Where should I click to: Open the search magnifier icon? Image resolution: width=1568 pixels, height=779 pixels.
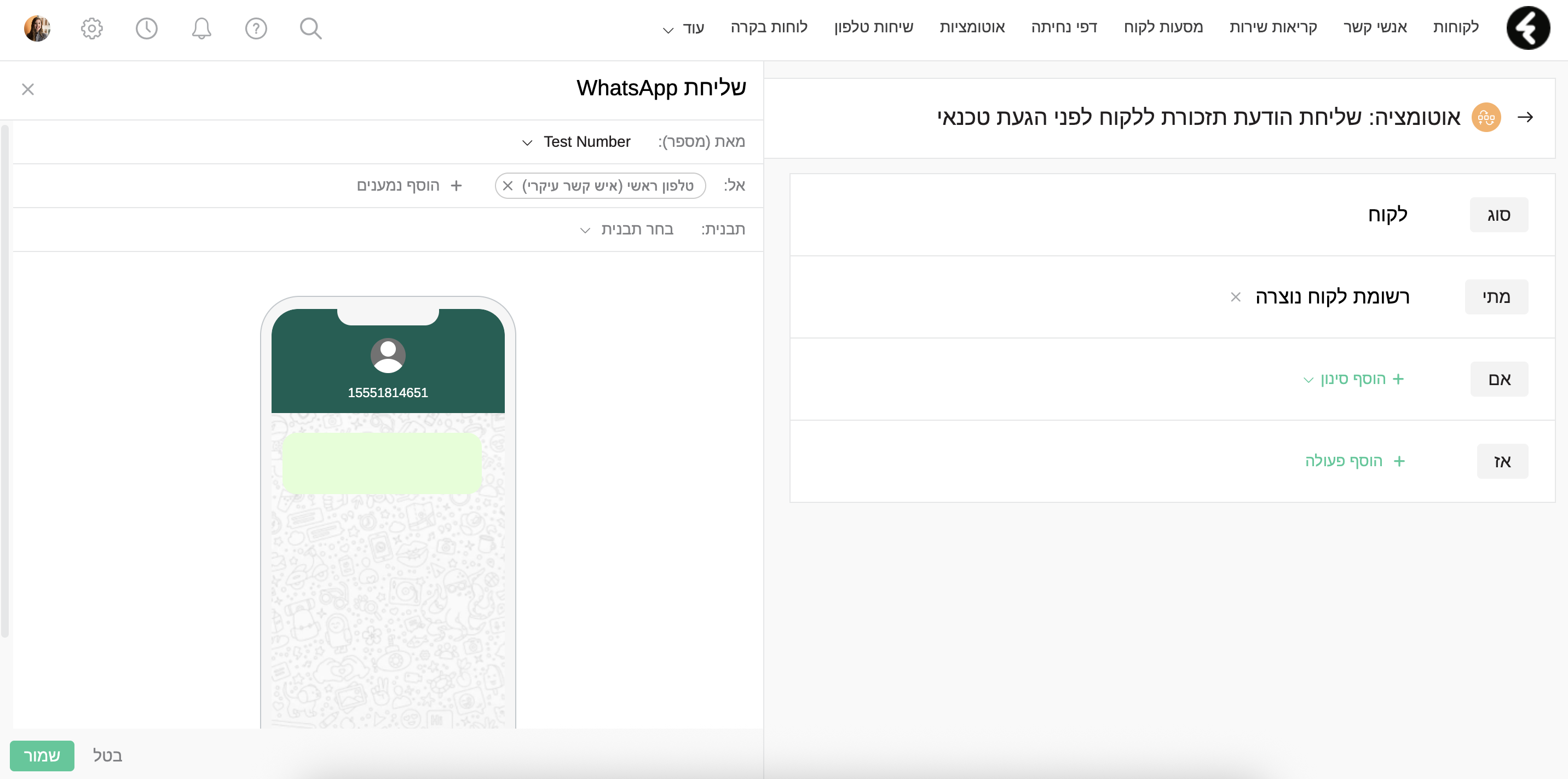tap(310, 28)
